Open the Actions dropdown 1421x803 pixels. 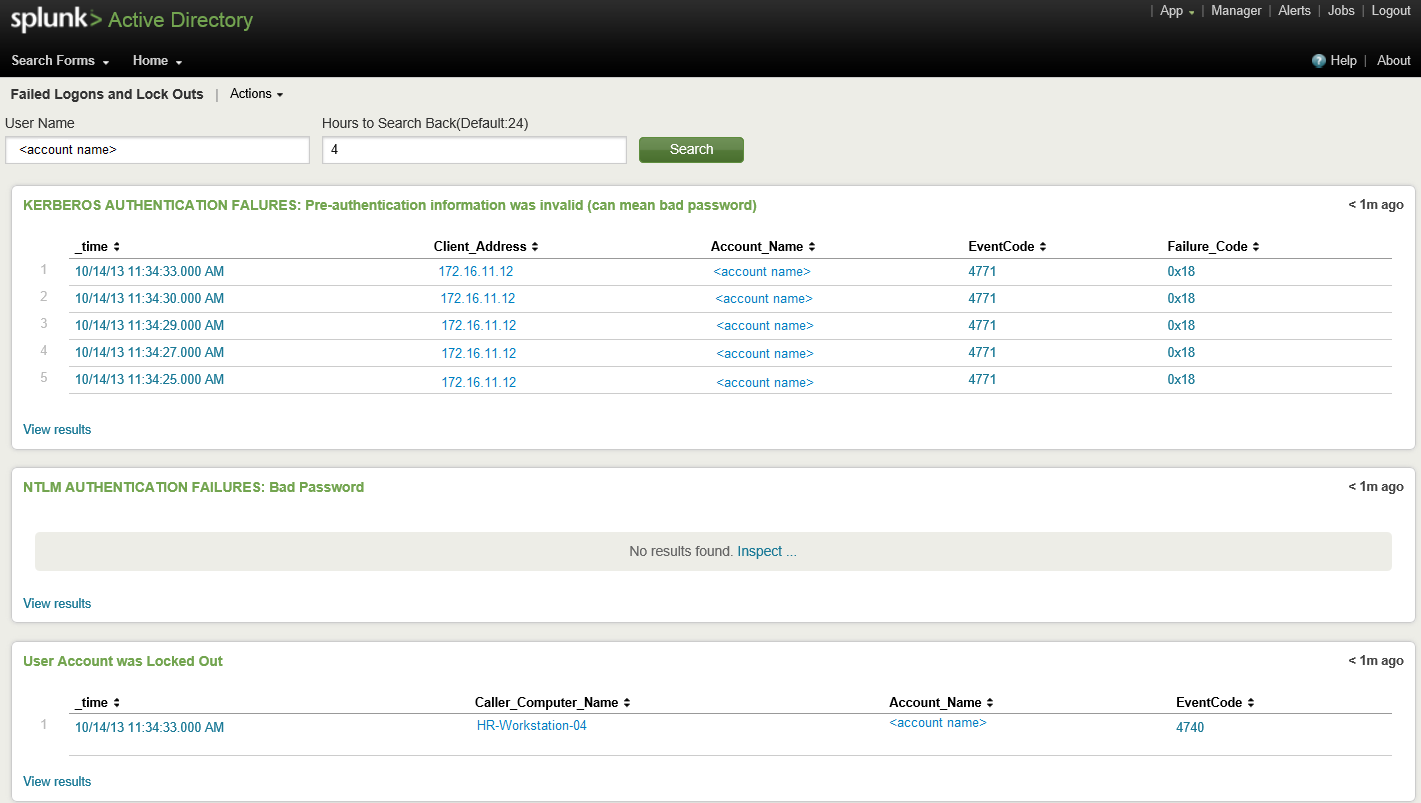(x=256, y=94)
